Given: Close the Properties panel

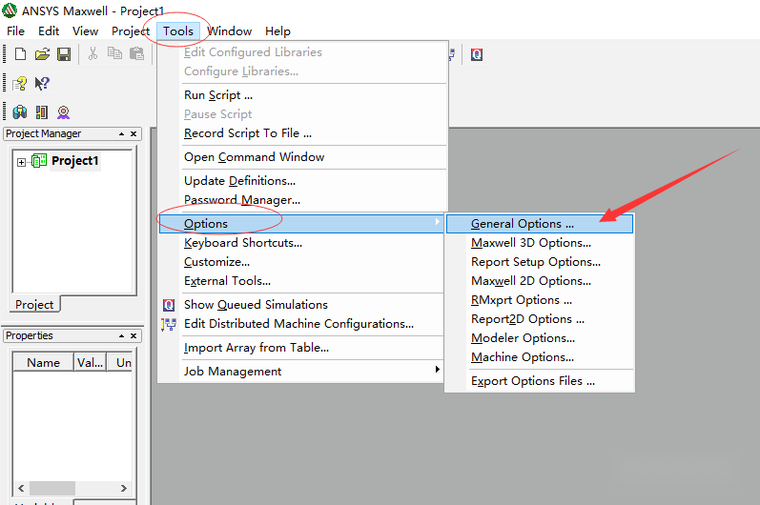Looking at the screenshot, I should pyautogui.click(x=134, y=336).
